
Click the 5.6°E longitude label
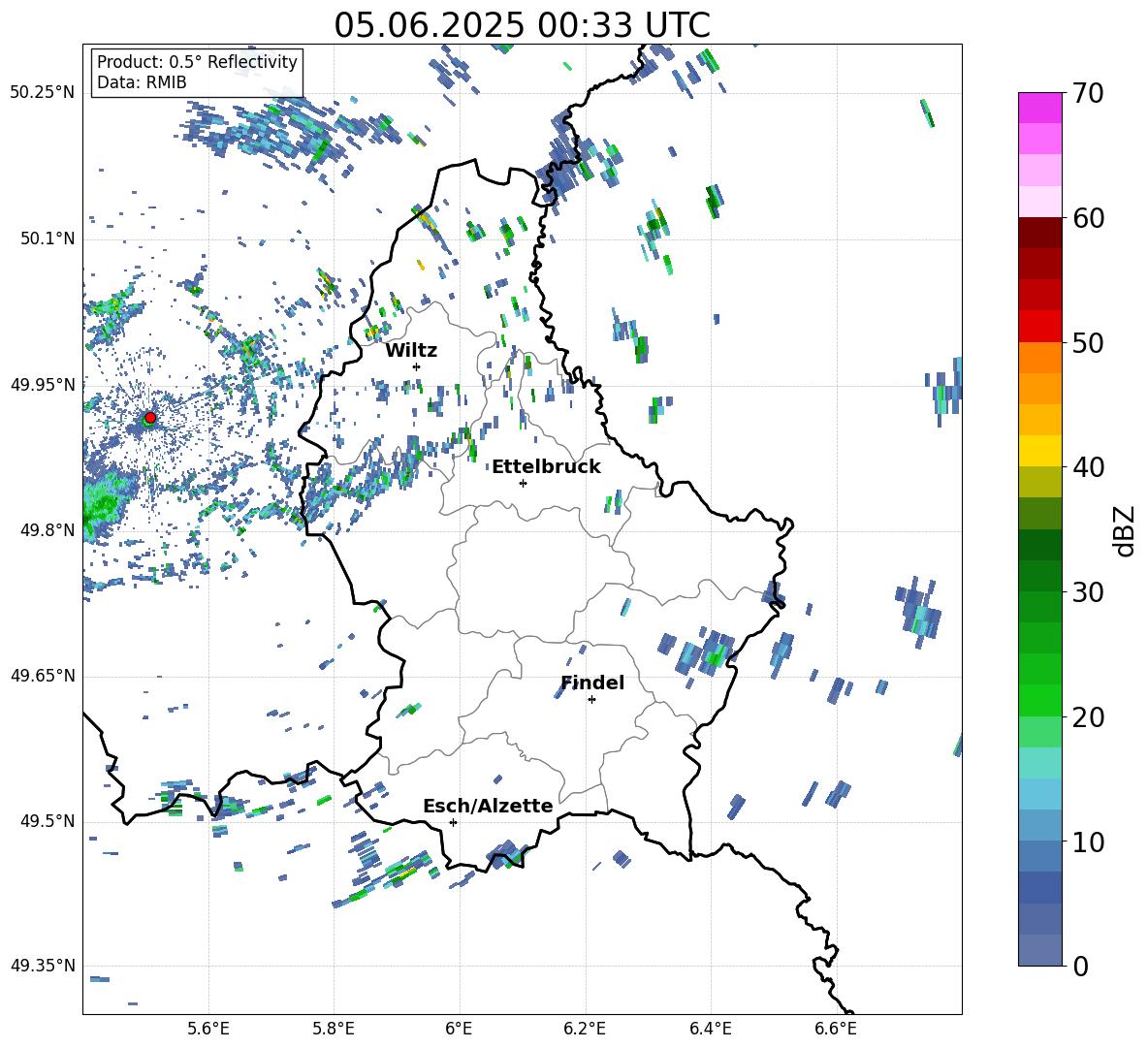(x=208, y=1029)
